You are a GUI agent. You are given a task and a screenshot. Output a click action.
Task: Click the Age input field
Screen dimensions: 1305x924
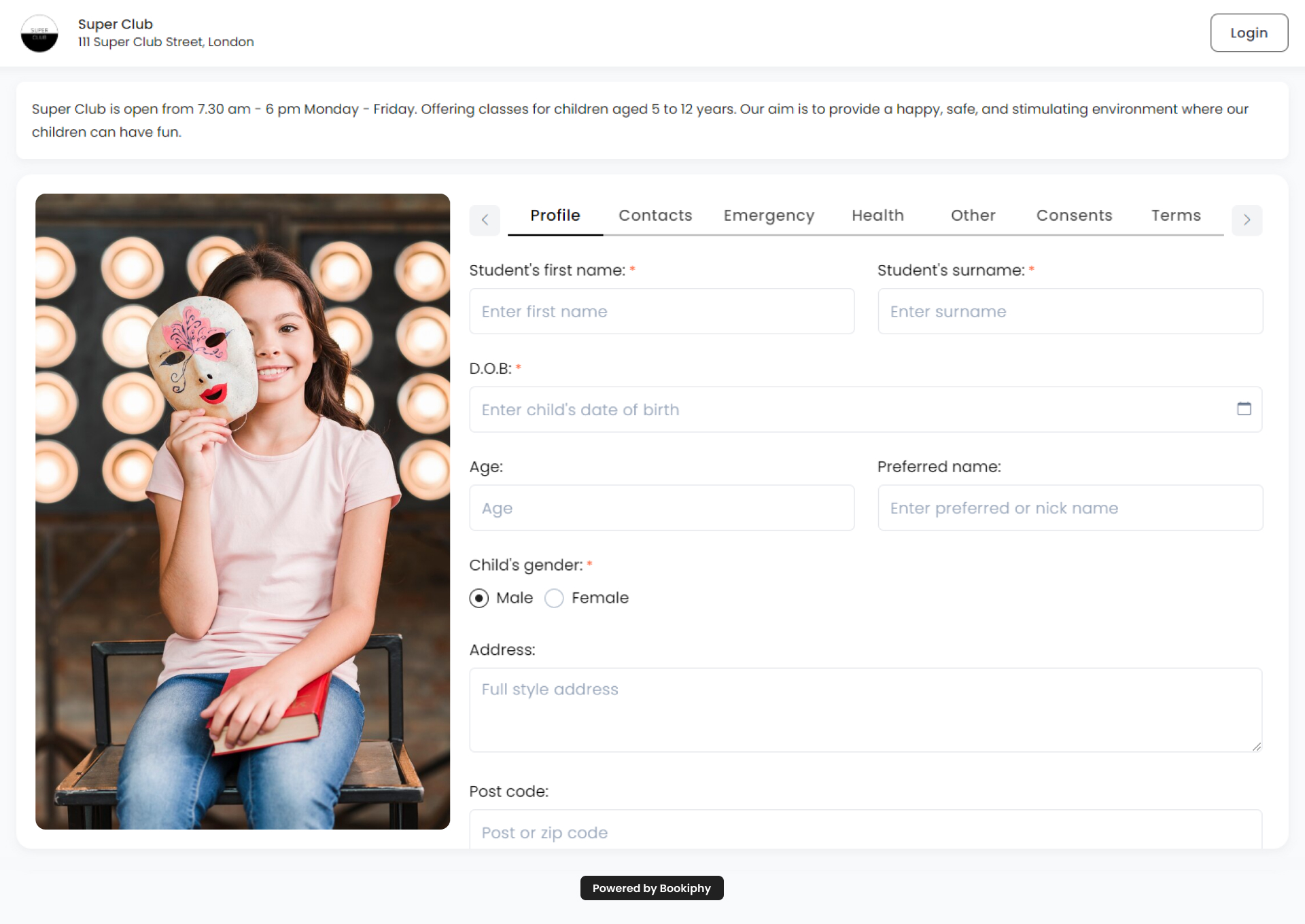point(661,508)
